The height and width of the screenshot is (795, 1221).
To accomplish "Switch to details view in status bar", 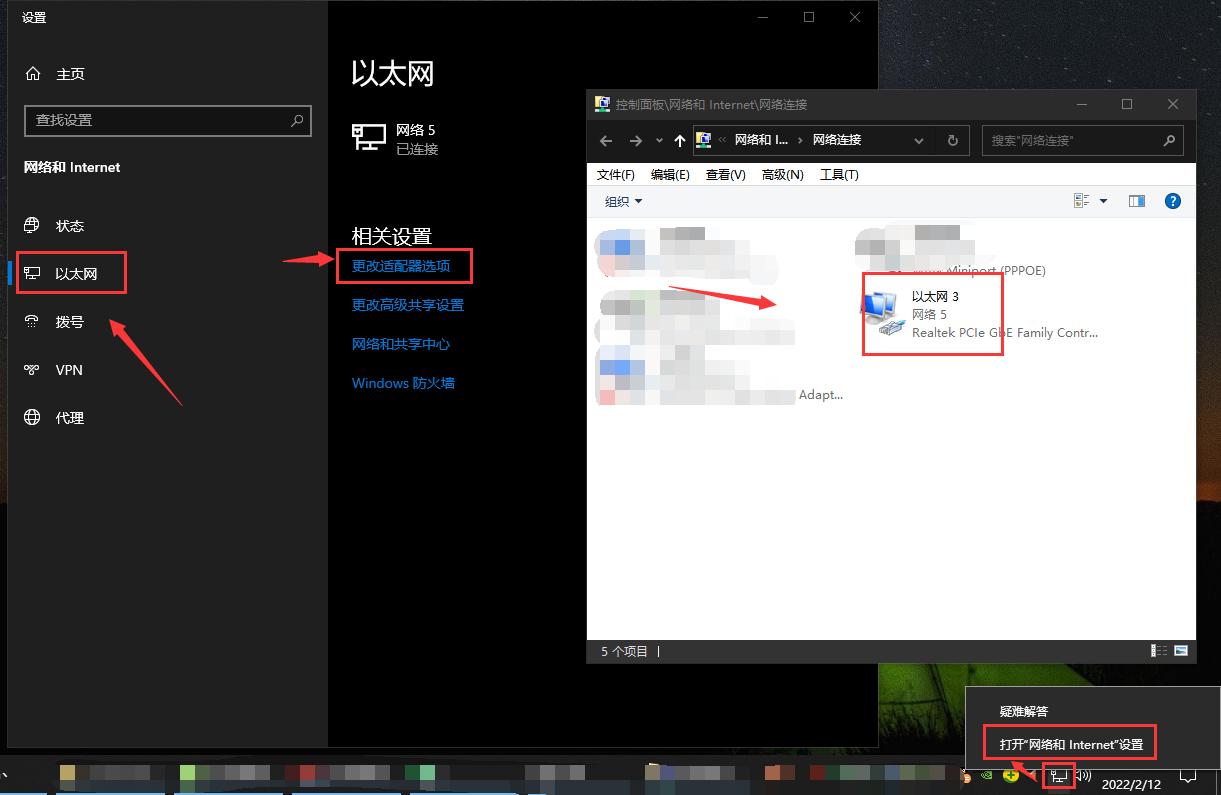I will coord(1159,651).
